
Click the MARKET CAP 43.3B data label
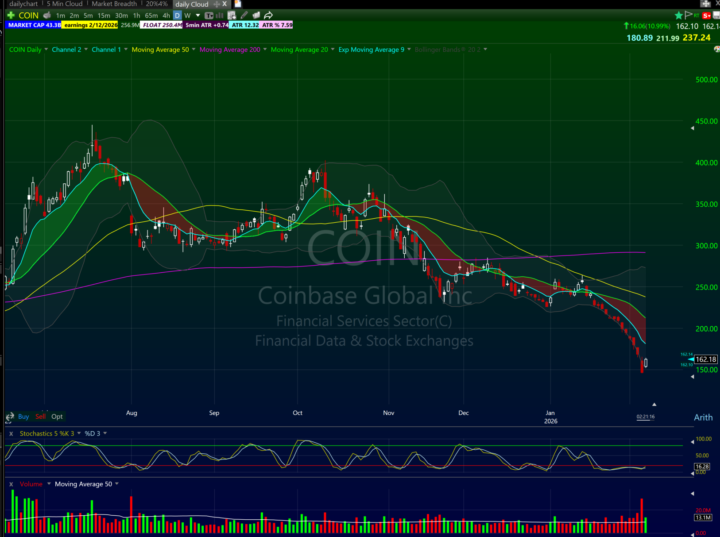point(34,25)
